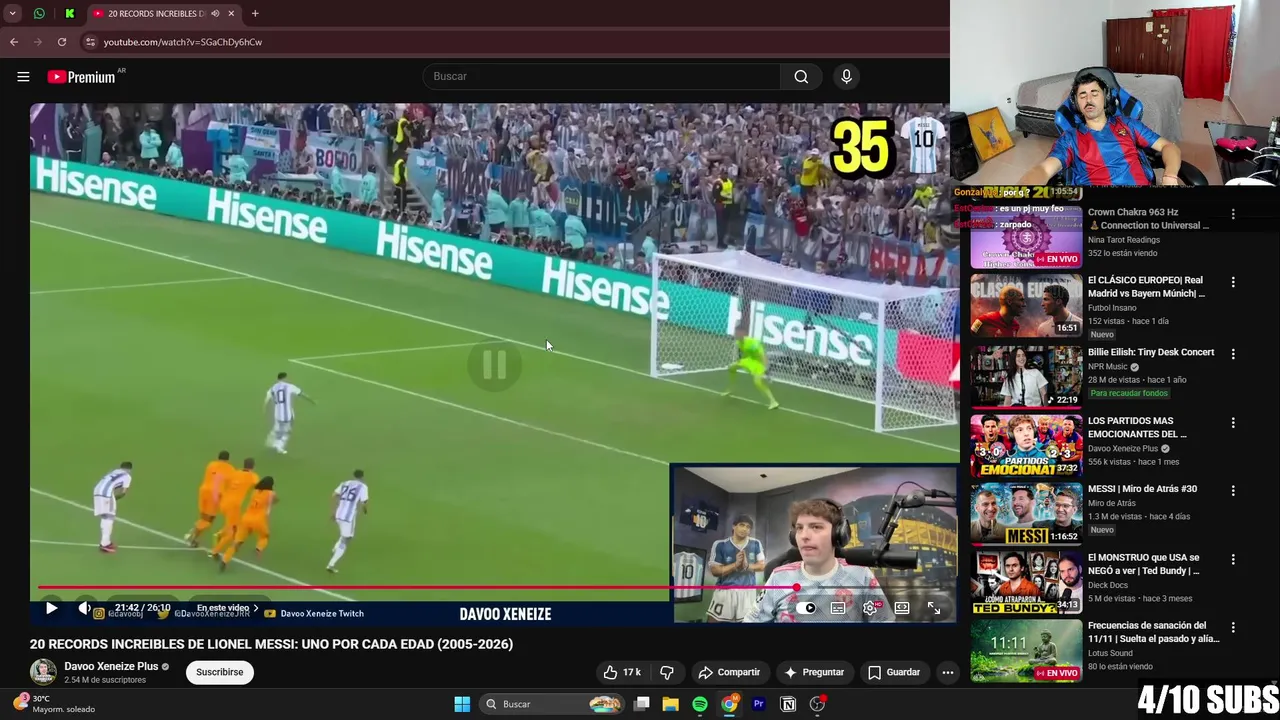
Task: Open Premiere Pro from taskbar
Action: pos(759,704)
